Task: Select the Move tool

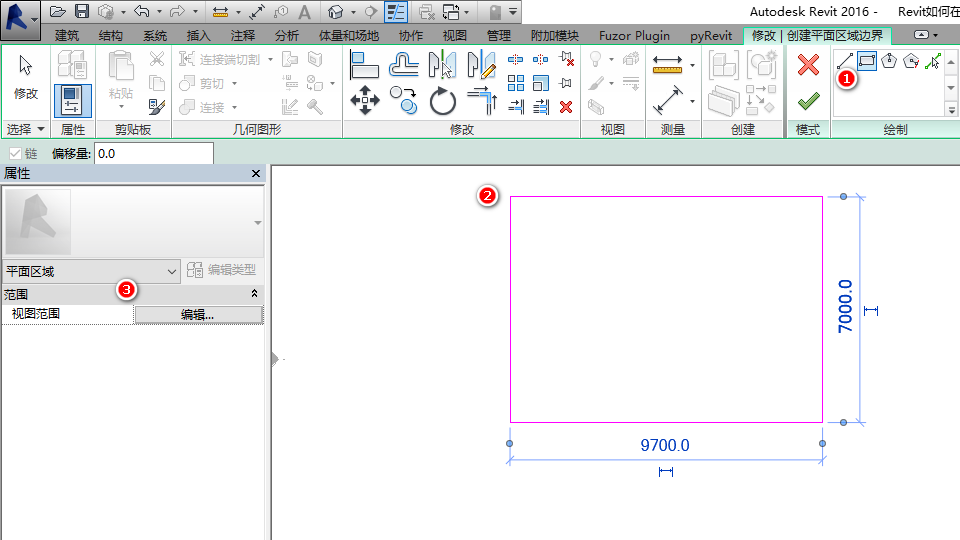Action: pos(364,100)
